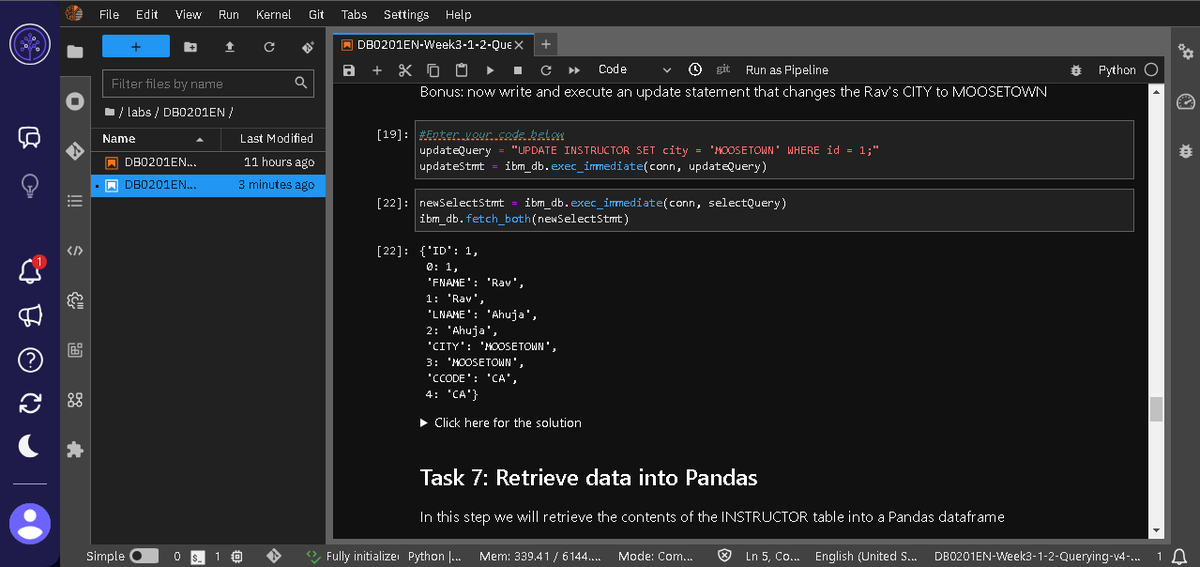The image size is (1200, 567).
Task: Close the DB0201EN-Week3 notebook tab
Action: (519, 45)
